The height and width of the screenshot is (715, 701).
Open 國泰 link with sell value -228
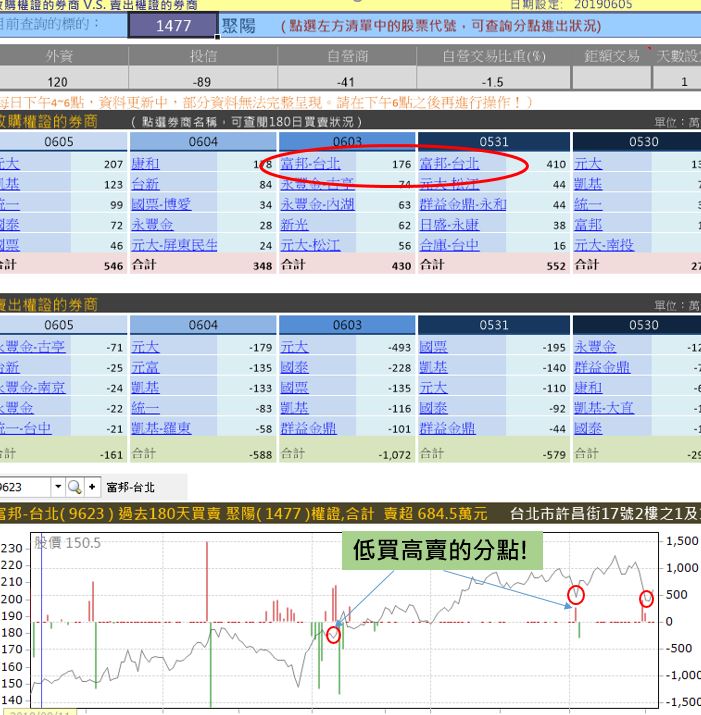[295, 368]
